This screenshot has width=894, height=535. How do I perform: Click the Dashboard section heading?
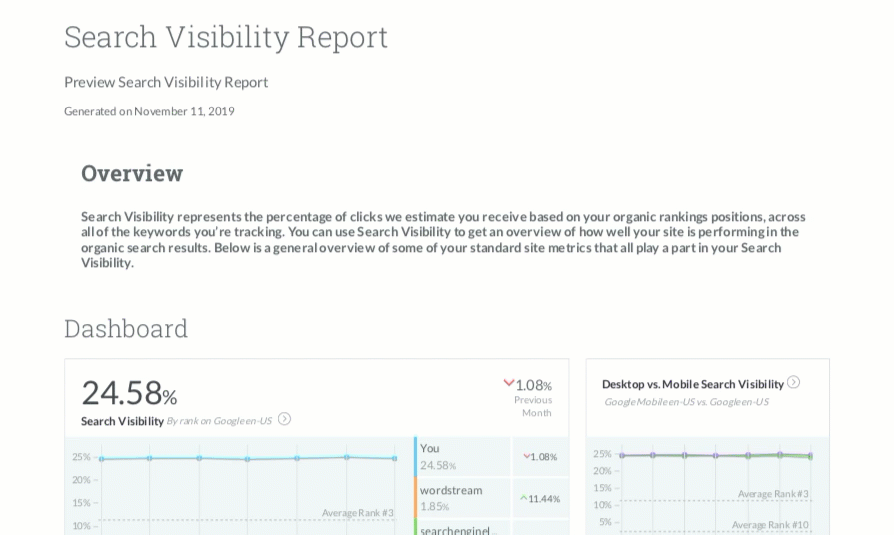[126, 328]
